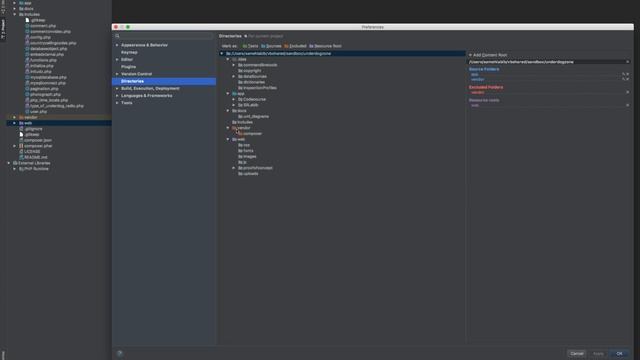Collapse the vendor folder in directory tree
This screenshot has height=360, width=640.
pos(228,128)
